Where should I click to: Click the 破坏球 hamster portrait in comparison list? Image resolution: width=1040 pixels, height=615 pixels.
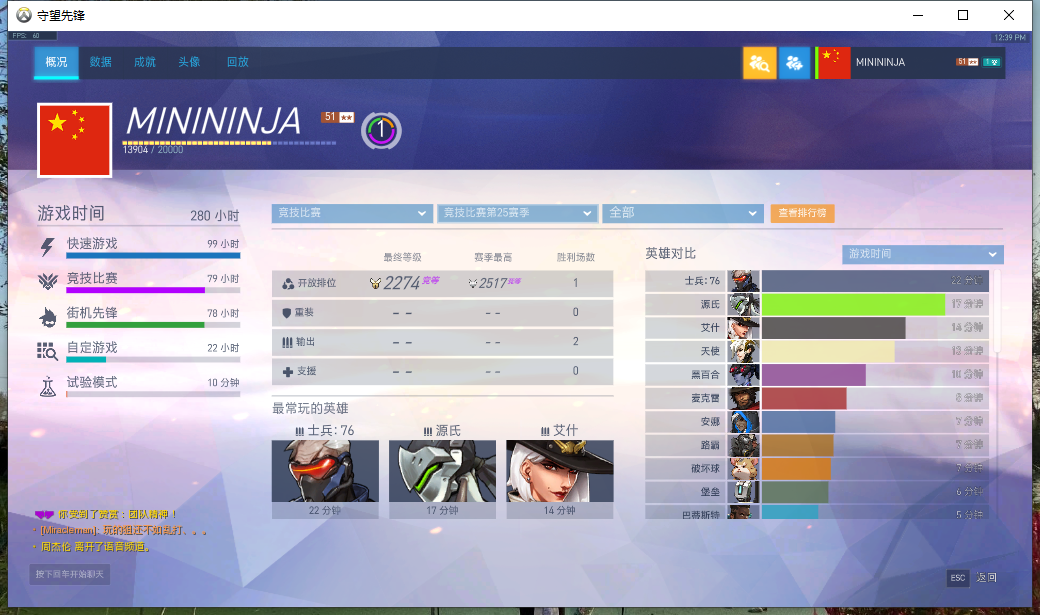744,469
